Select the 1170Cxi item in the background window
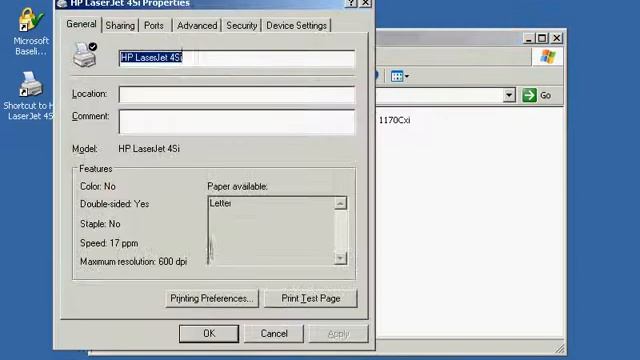Image resolution: width=640 pixels, height=360 pixels. pos(394,120)
